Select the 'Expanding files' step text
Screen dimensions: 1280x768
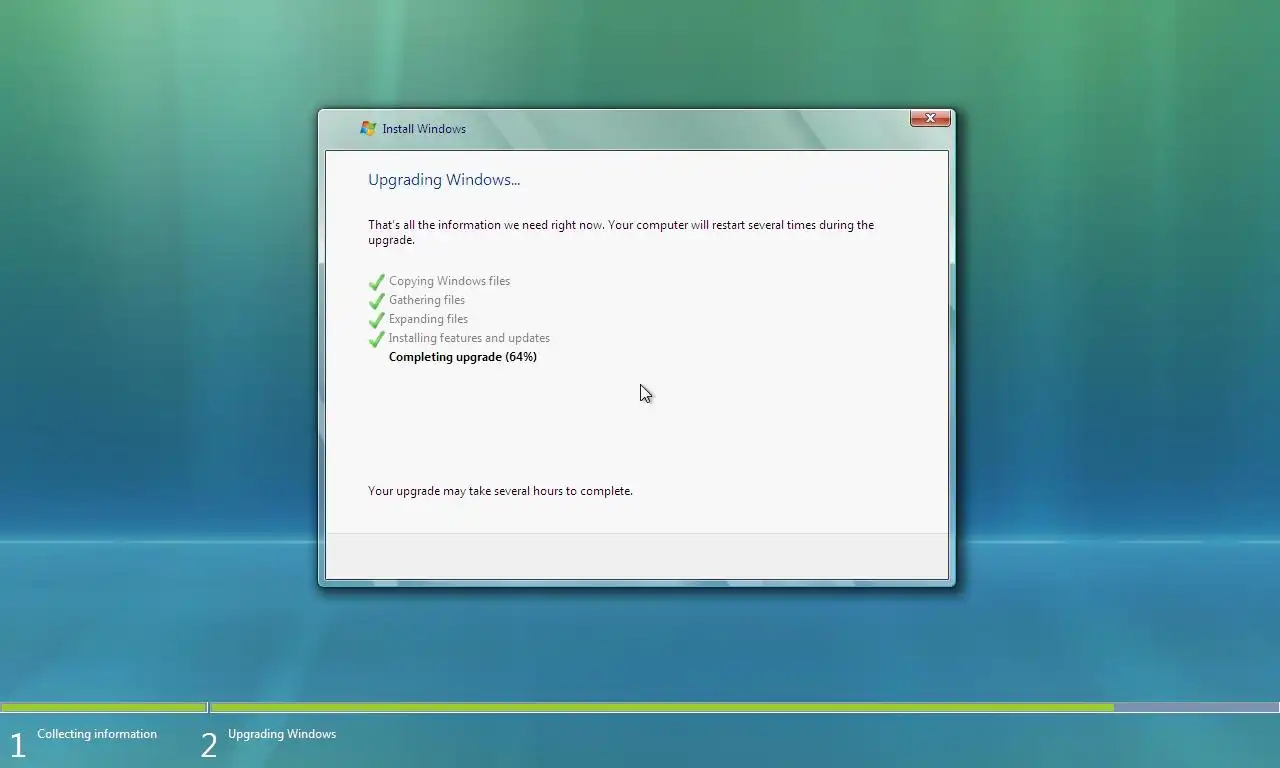click(x=428, y=319)
